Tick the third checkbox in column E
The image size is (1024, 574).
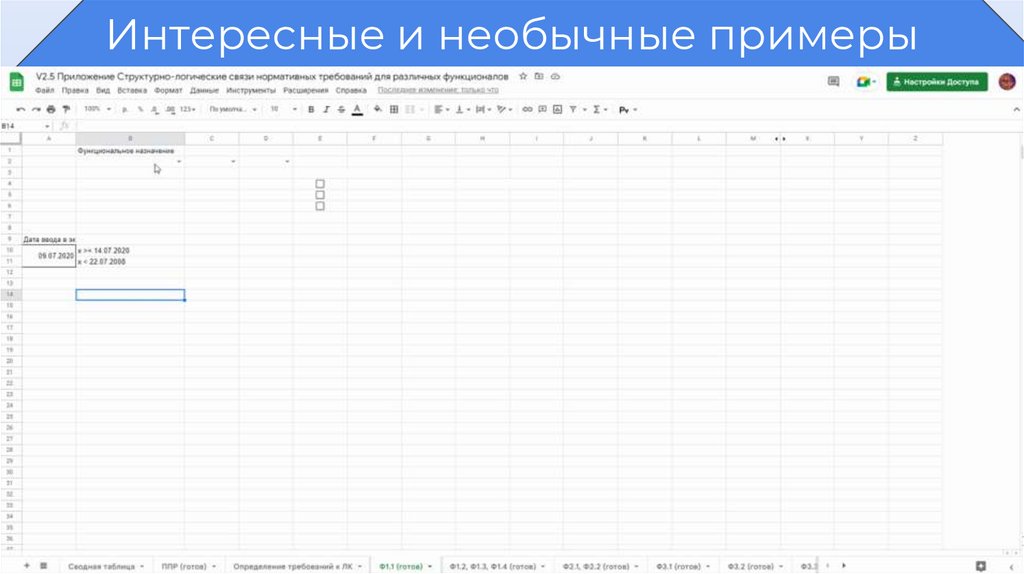(320, 206)
